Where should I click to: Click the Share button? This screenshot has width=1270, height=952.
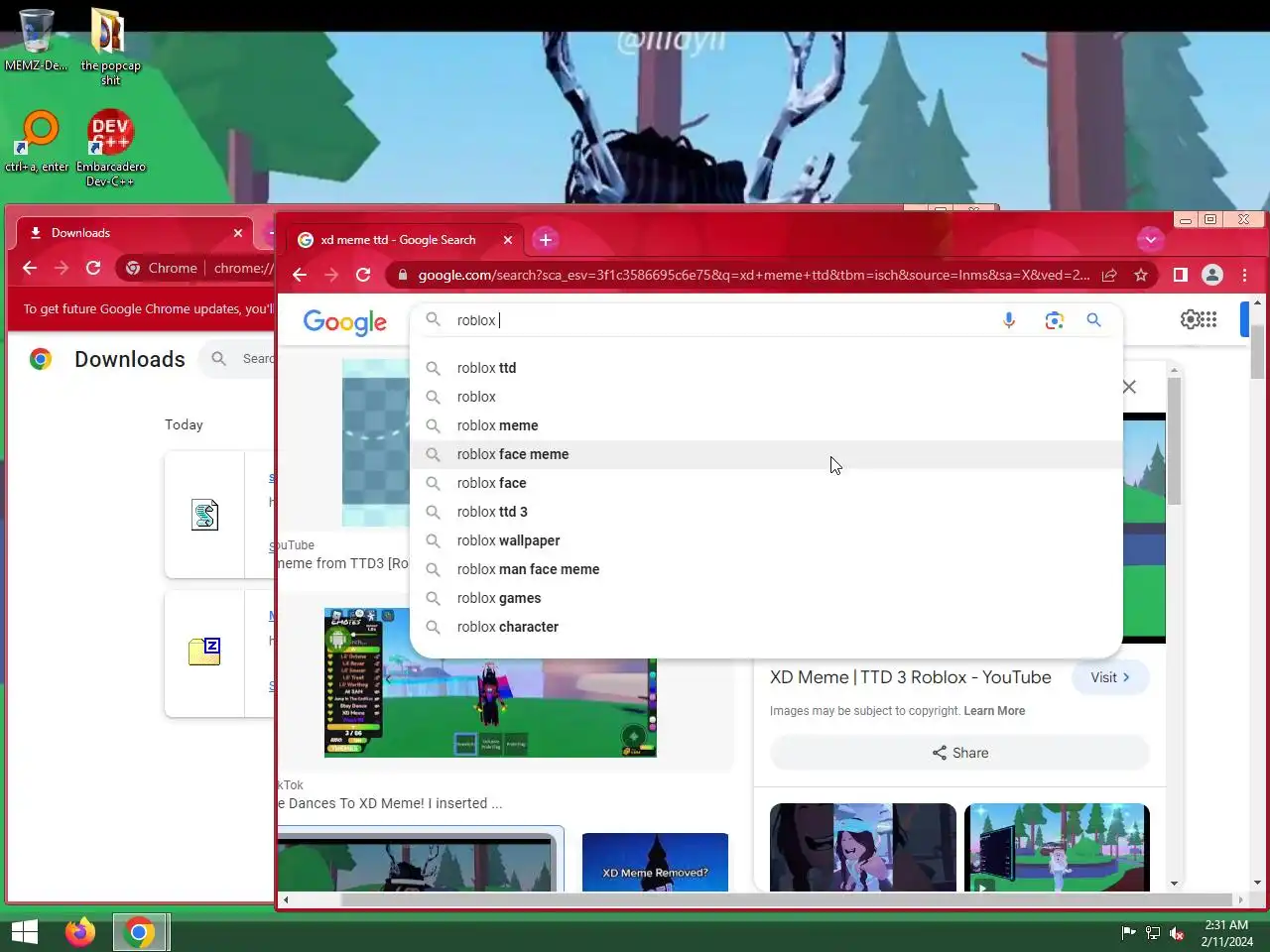[x=959, y=753]
